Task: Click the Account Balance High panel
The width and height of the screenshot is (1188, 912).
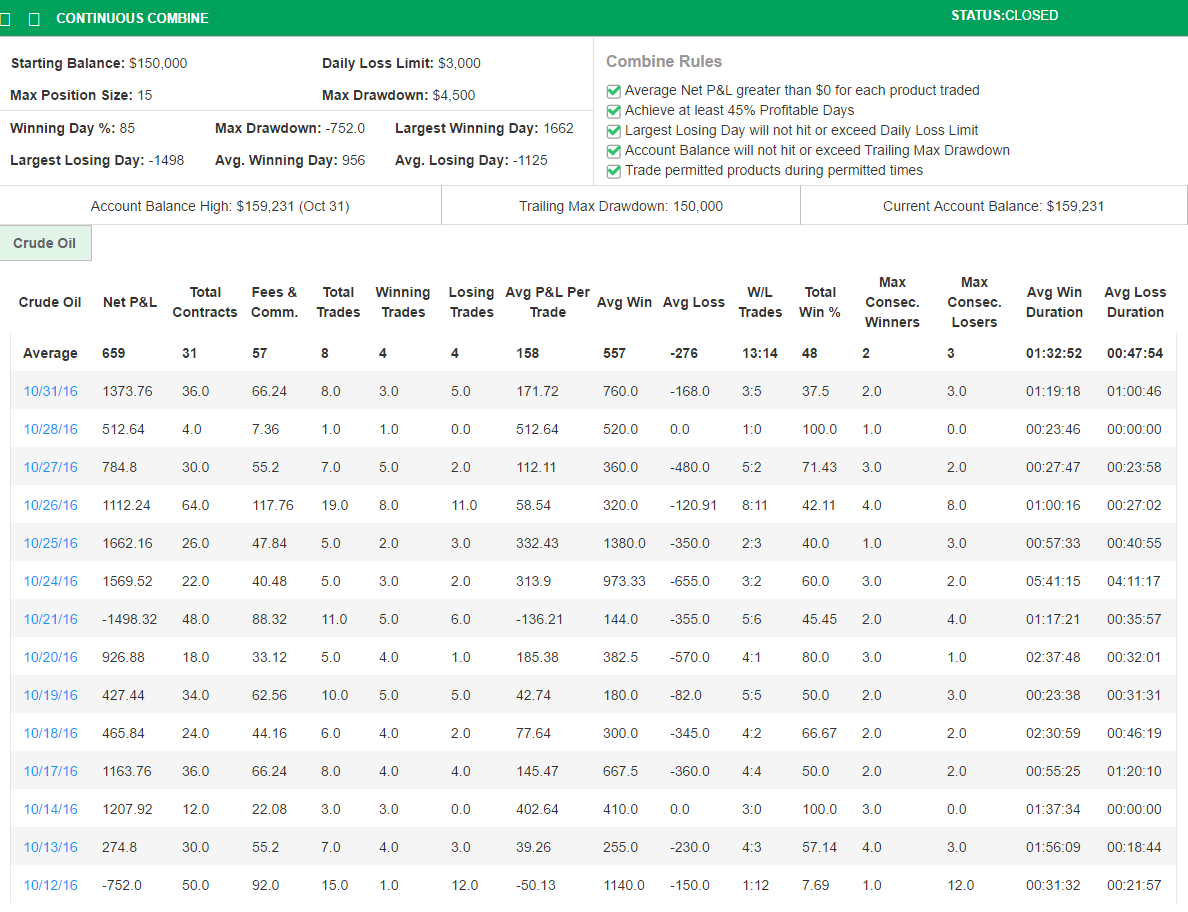Action: pos(220,206)
